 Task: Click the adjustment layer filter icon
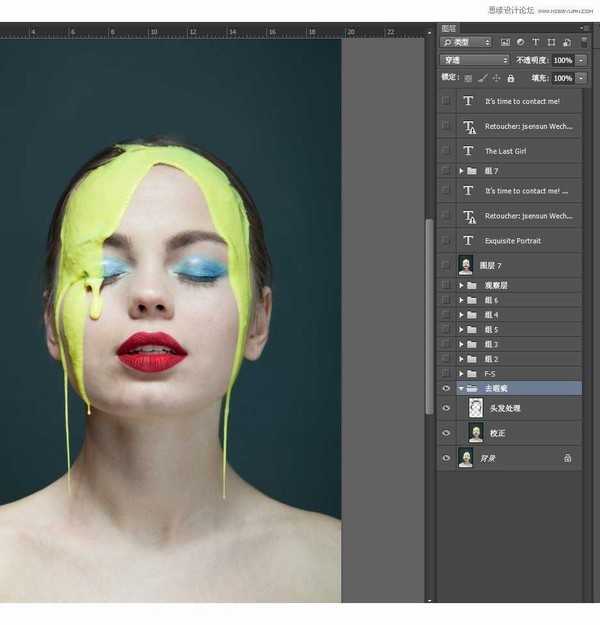pos(520,43)
